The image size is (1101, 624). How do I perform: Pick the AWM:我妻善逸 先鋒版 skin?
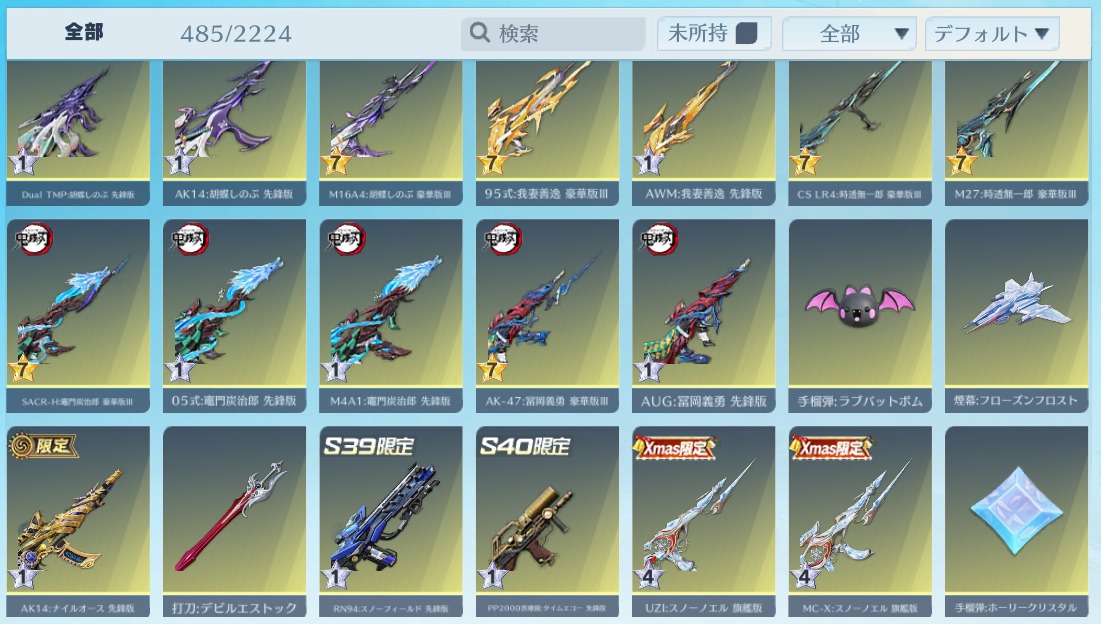coord(704,133)
